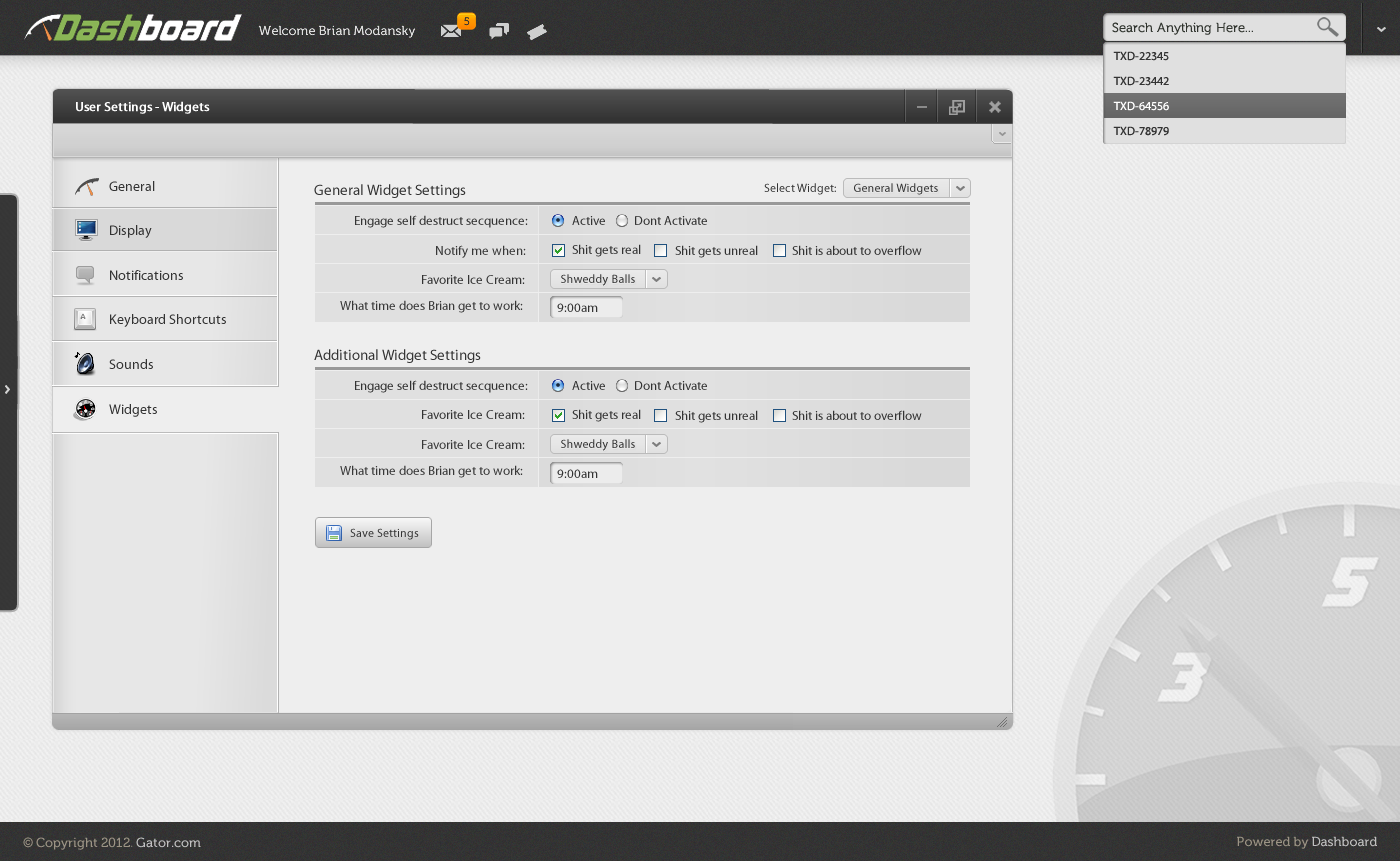Click the Save Settings button

tap(373, 533)
